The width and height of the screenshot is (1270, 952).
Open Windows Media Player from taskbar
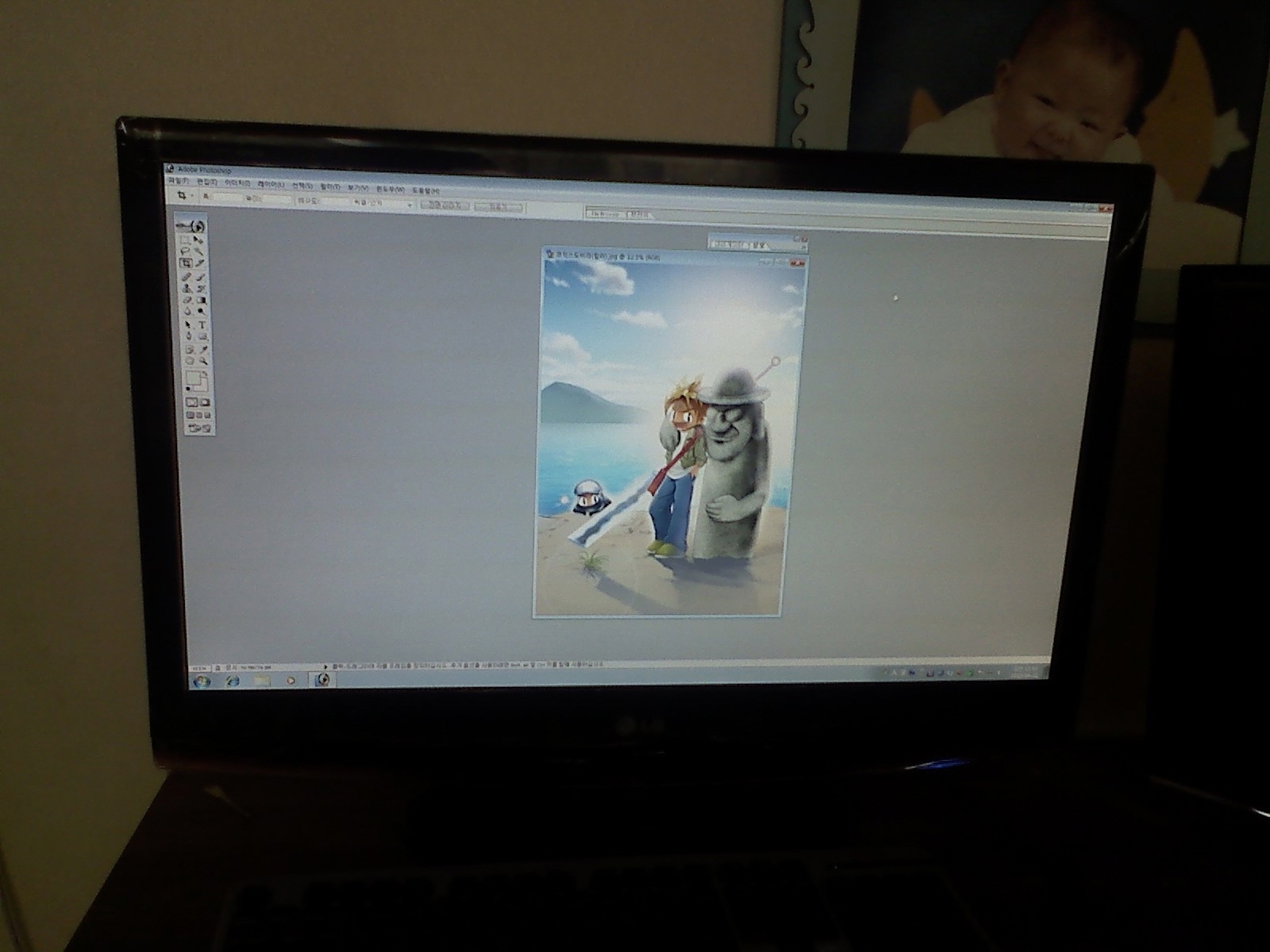coord(291,681)
